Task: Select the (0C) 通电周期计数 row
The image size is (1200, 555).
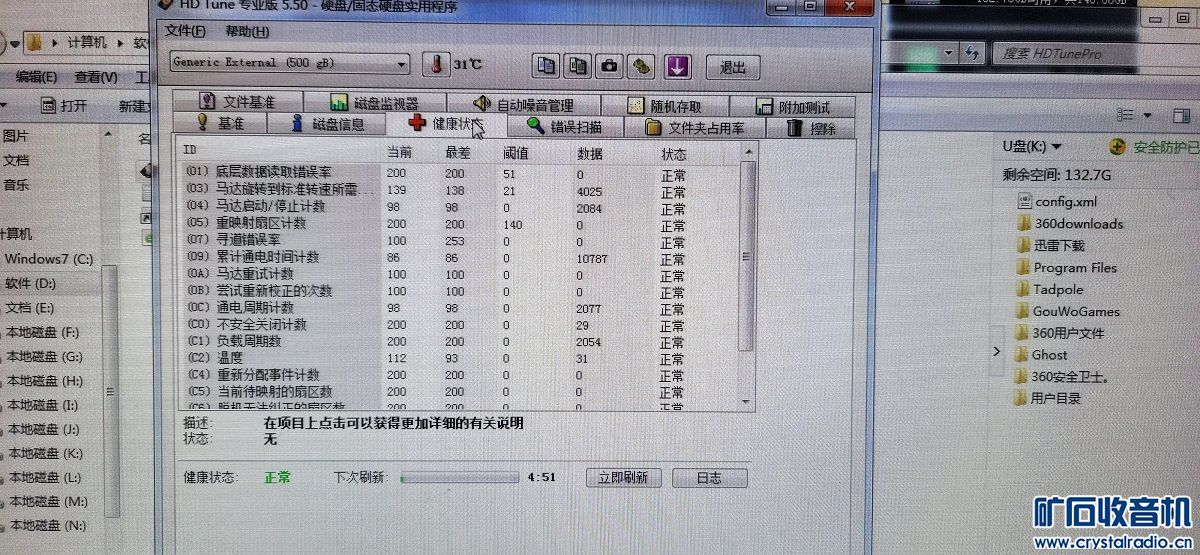Action: (460, 308)
